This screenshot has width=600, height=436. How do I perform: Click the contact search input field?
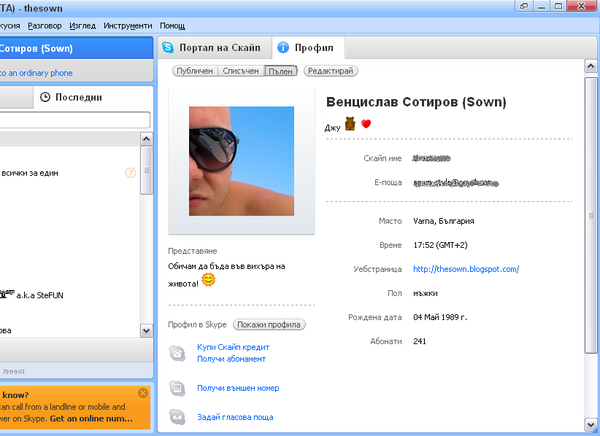pyautogui.click(x=75, y=120)
